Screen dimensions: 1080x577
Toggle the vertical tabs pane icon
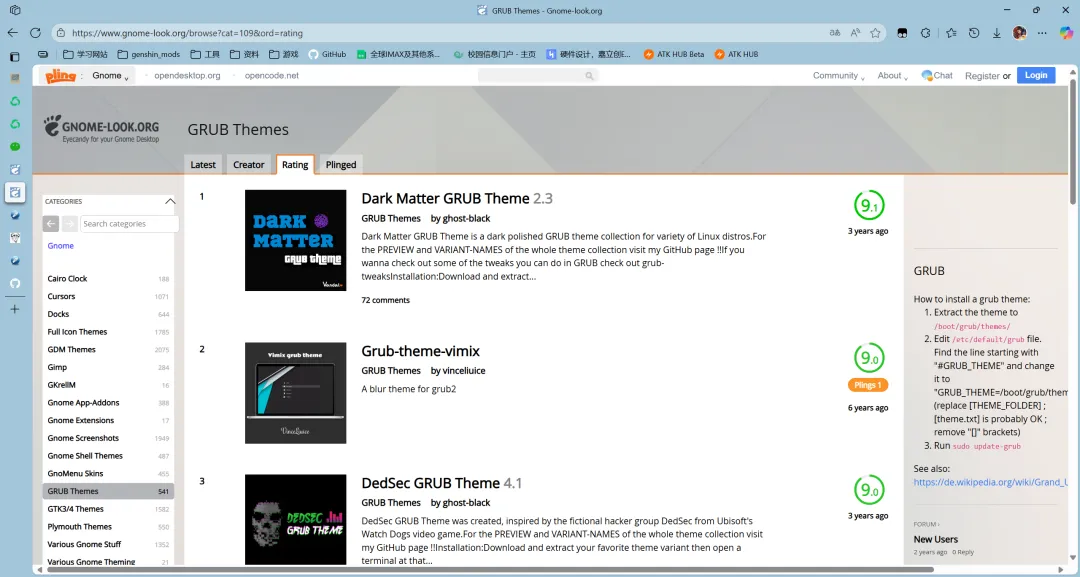point(15,56)
